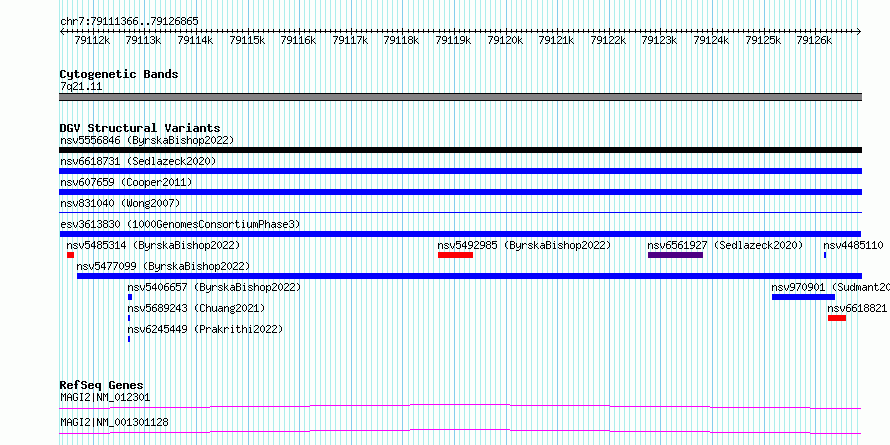Click the ruler's right end arrow

tap(859, 31)
